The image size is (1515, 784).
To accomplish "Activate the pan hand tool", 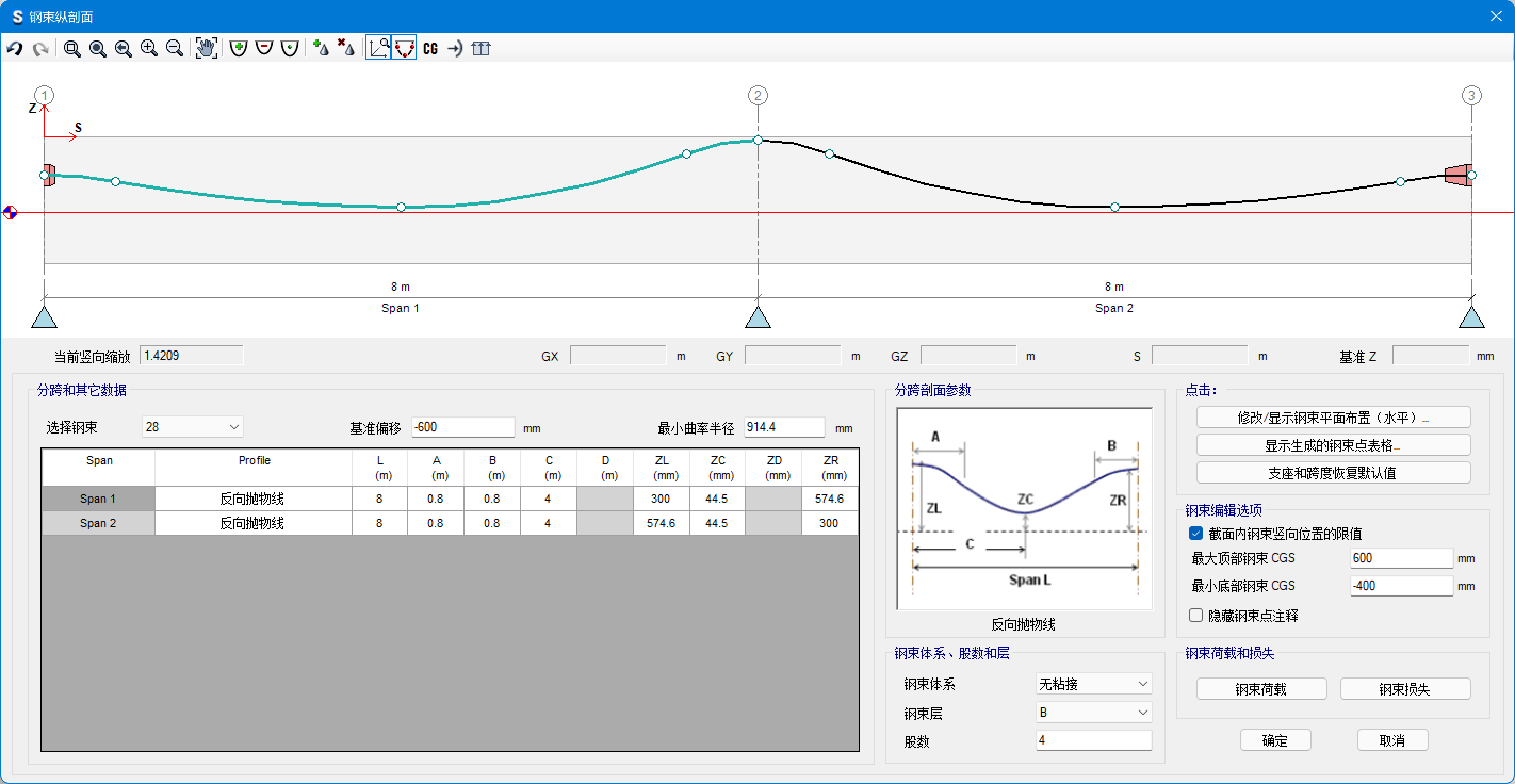I will (206, 48).
